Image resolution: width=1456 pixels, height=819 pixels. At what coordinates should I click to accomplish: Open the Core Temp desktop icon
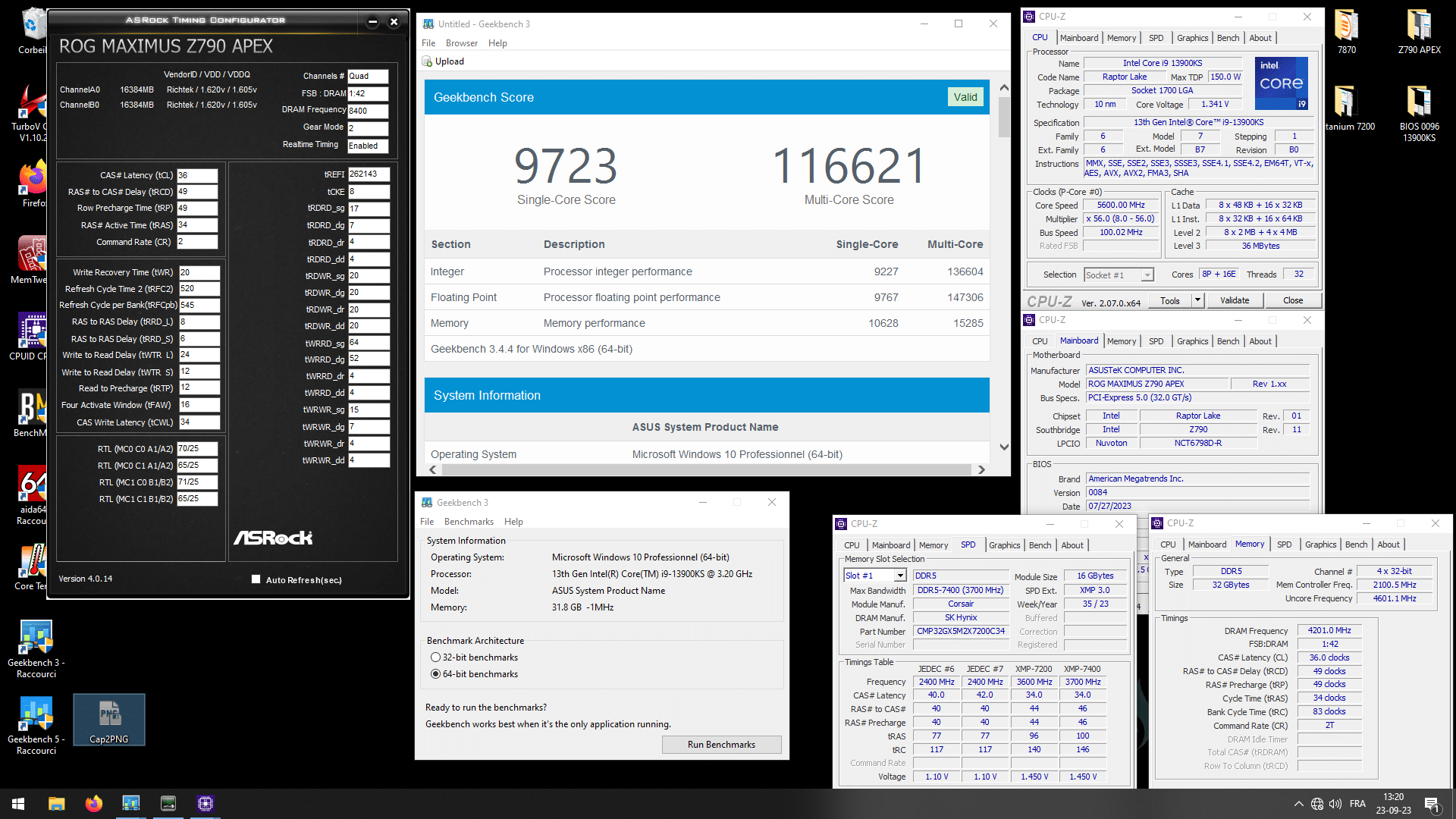coord(30,568)
